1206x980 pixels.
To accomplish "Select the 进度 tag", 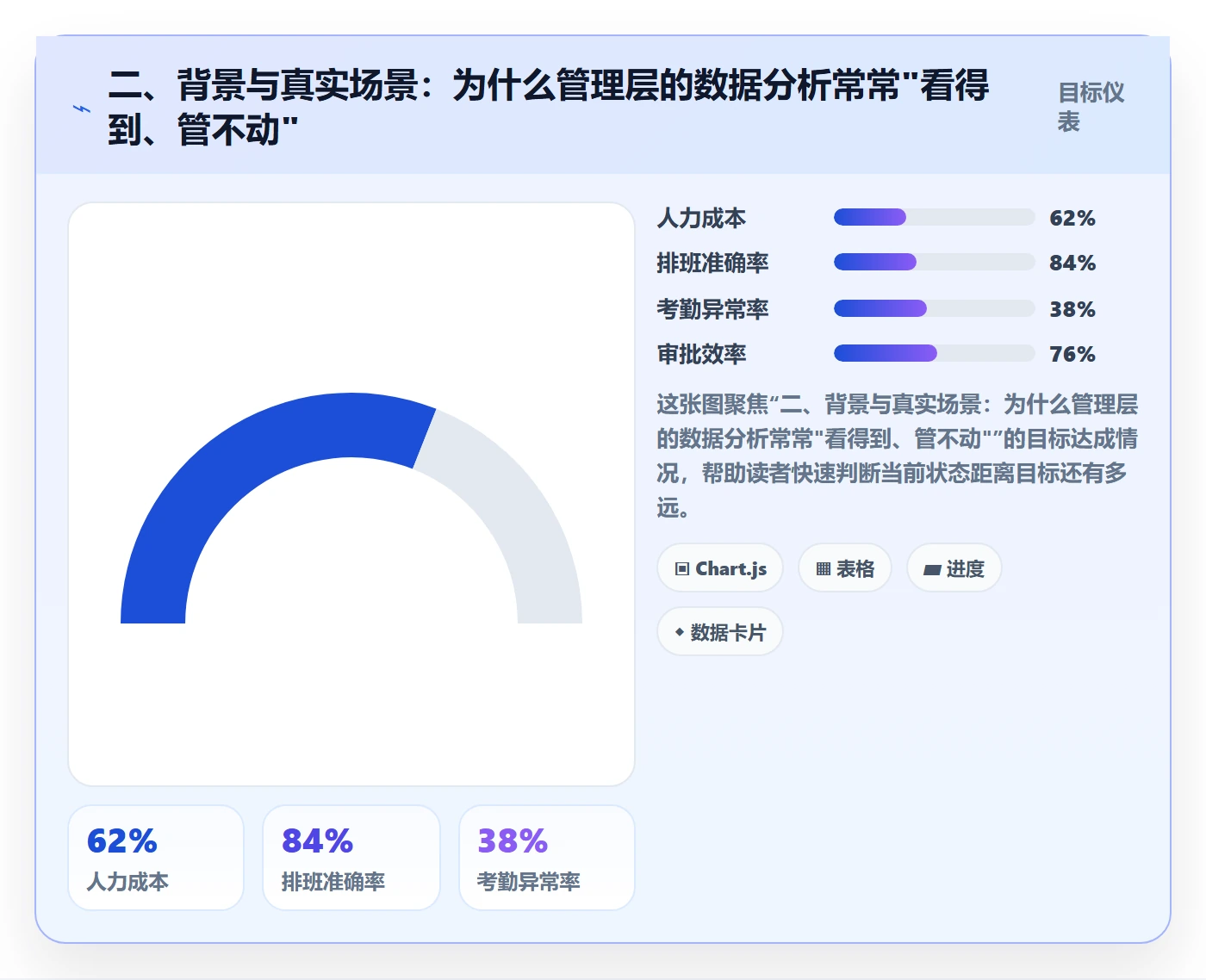I will click(x=954, y=568).
